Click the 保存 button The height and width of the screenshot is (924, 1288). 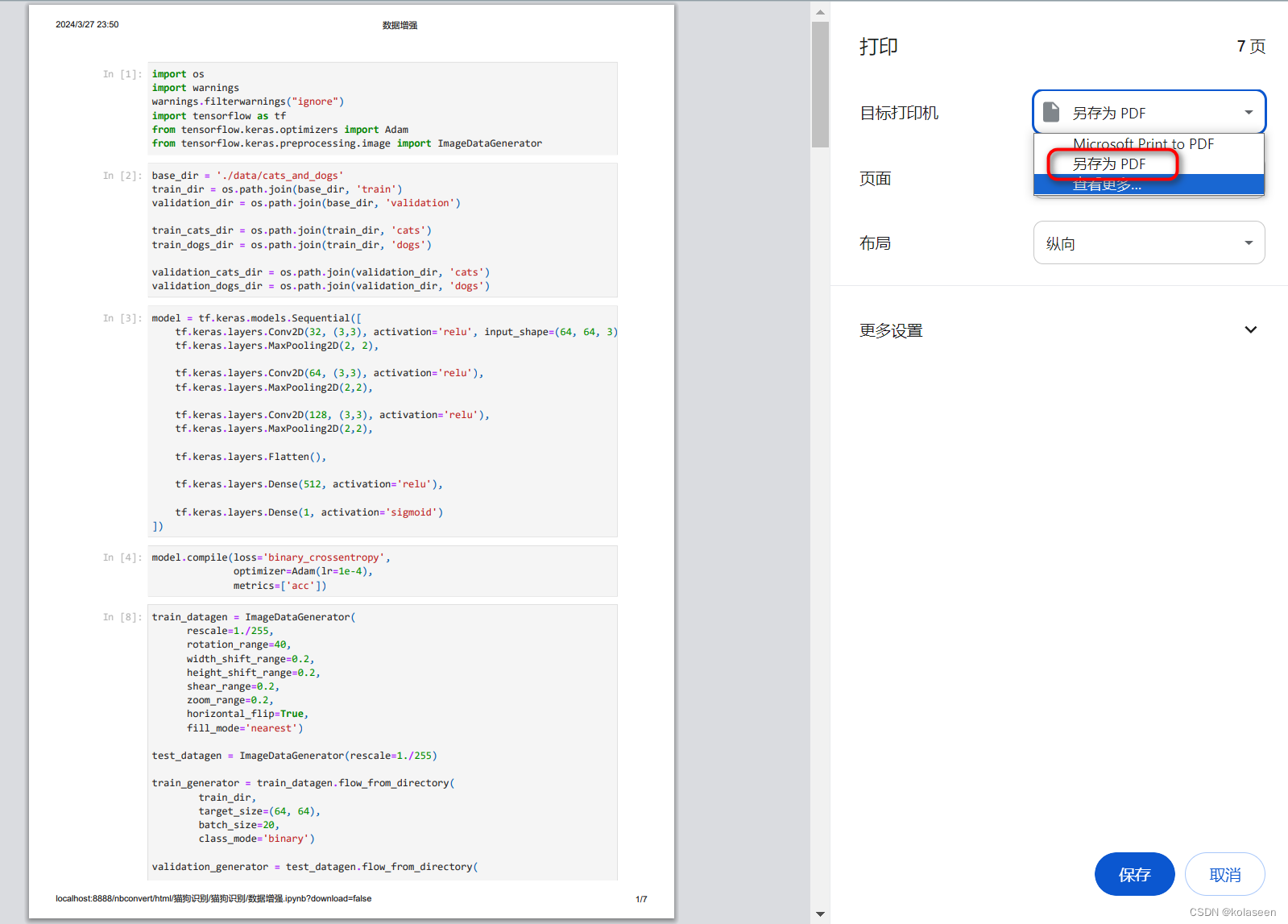tap(1134, 874)
